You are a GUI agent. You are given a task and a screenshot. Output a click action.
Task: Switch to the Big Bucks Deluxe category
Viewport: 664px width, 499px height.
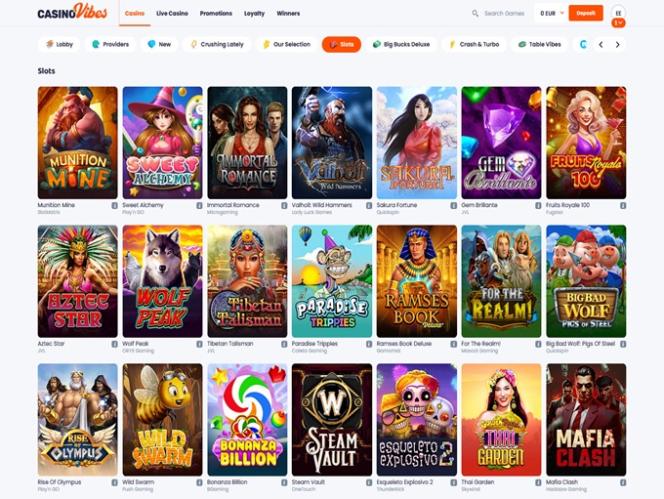[401, 44]
